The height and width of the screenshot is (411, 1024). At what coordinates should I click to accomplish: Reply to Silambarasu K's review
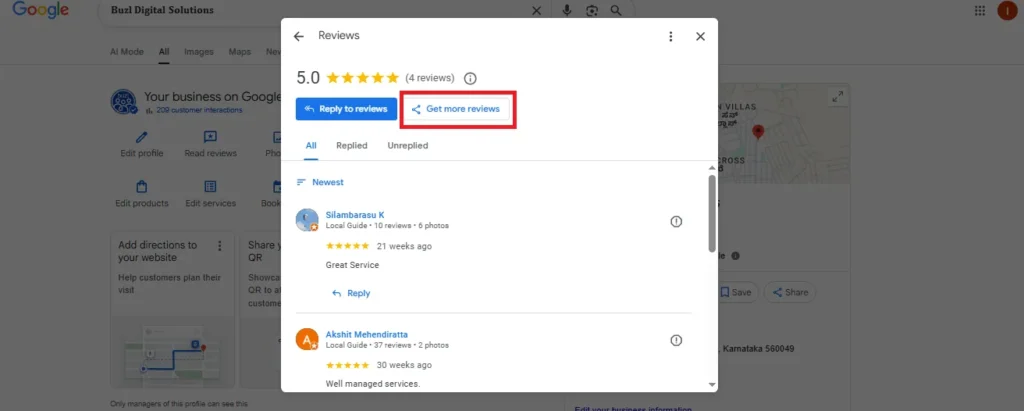tap(351, 293)
